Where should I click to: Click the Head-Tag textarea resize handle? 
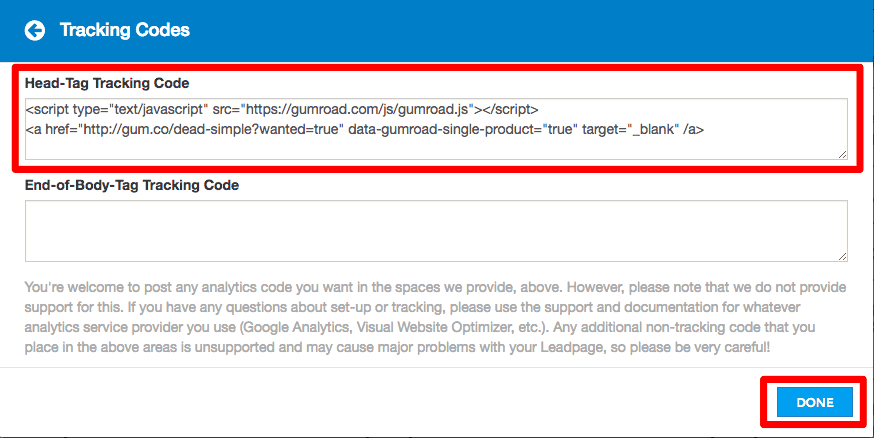coord(842,154)
